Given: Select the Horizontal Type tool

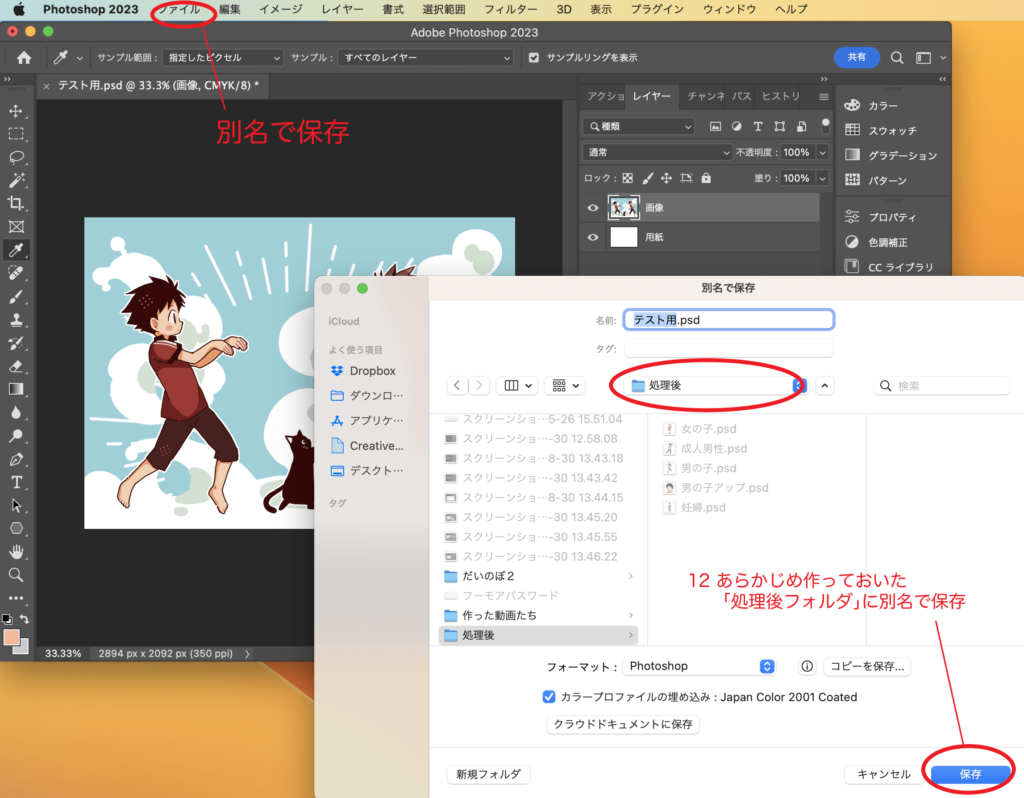Looking at the screenshot, I should pos(16,483).
